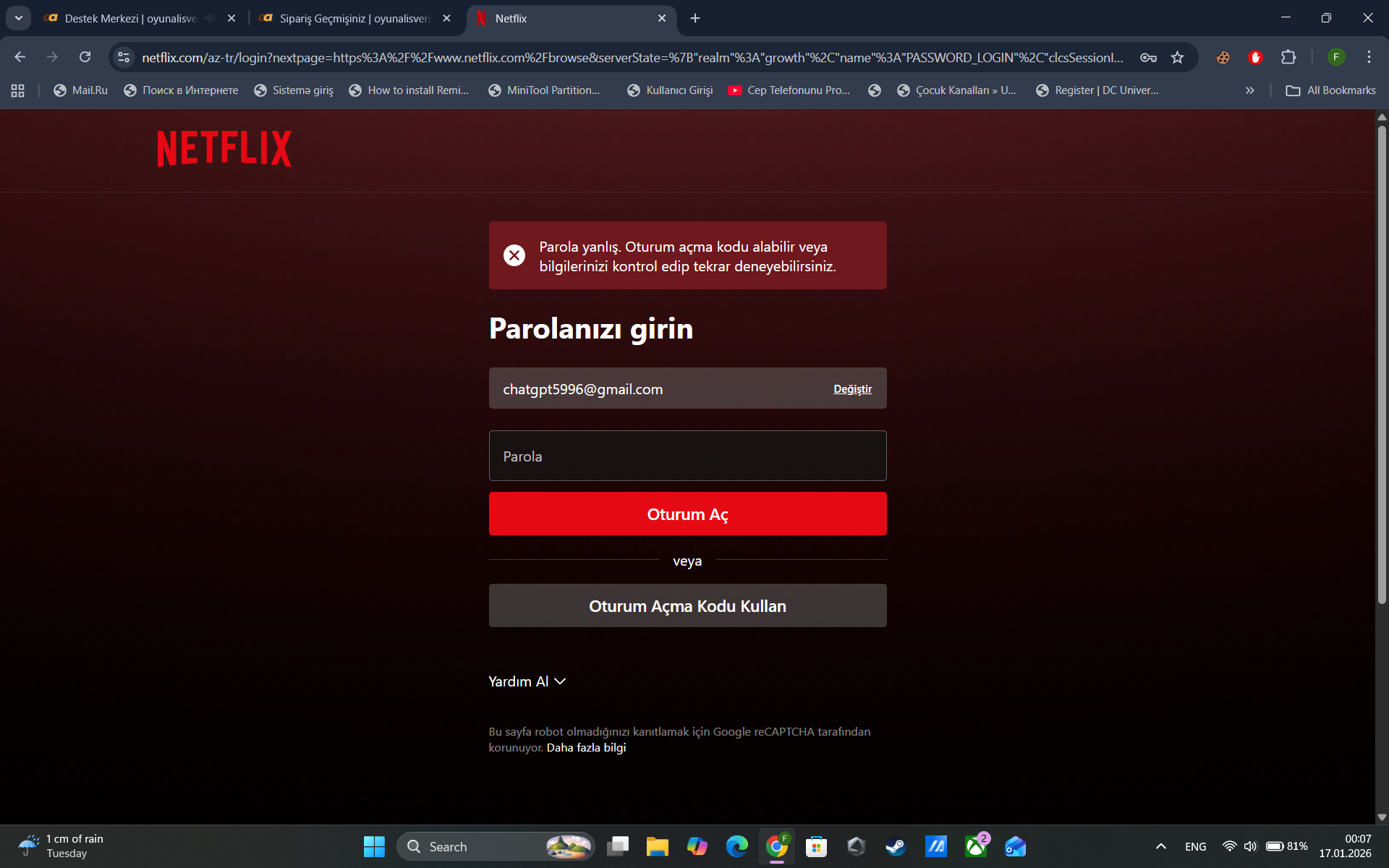
Task: Open Copilot from the taskbar
Action: (x=697, y=846)
